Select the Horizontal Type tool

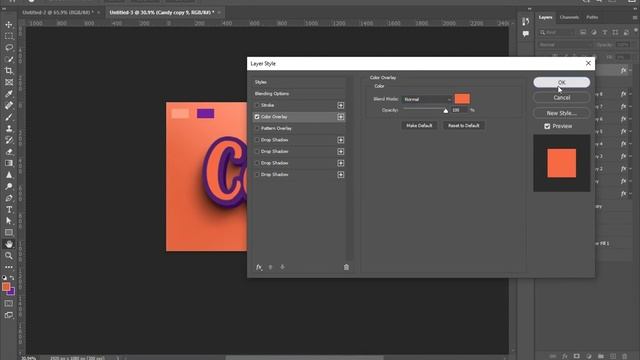point(9,209)
